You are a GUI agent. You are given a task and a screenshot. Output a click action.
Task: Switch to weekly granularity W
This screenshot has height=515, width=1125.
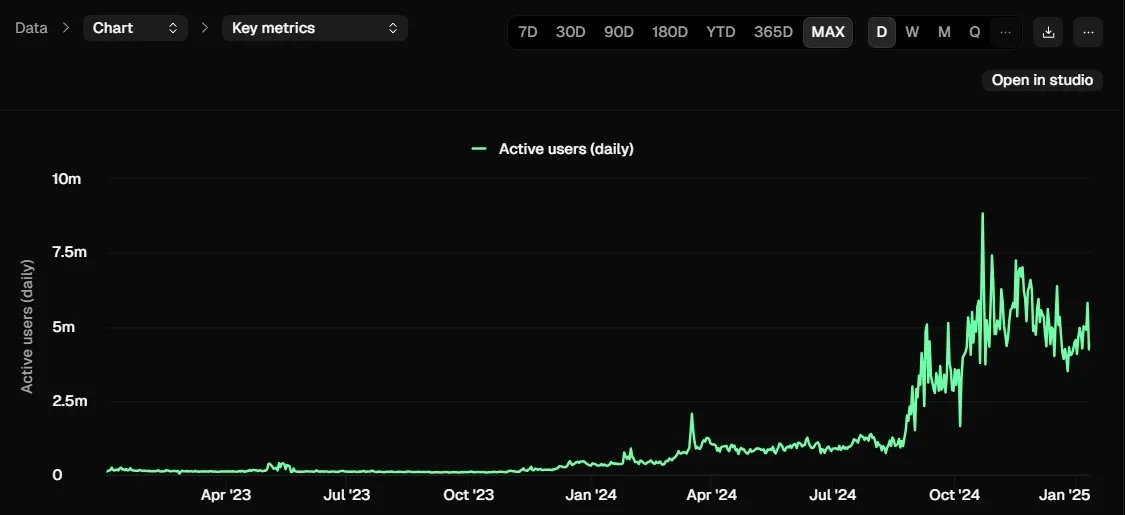pos(912,32)
